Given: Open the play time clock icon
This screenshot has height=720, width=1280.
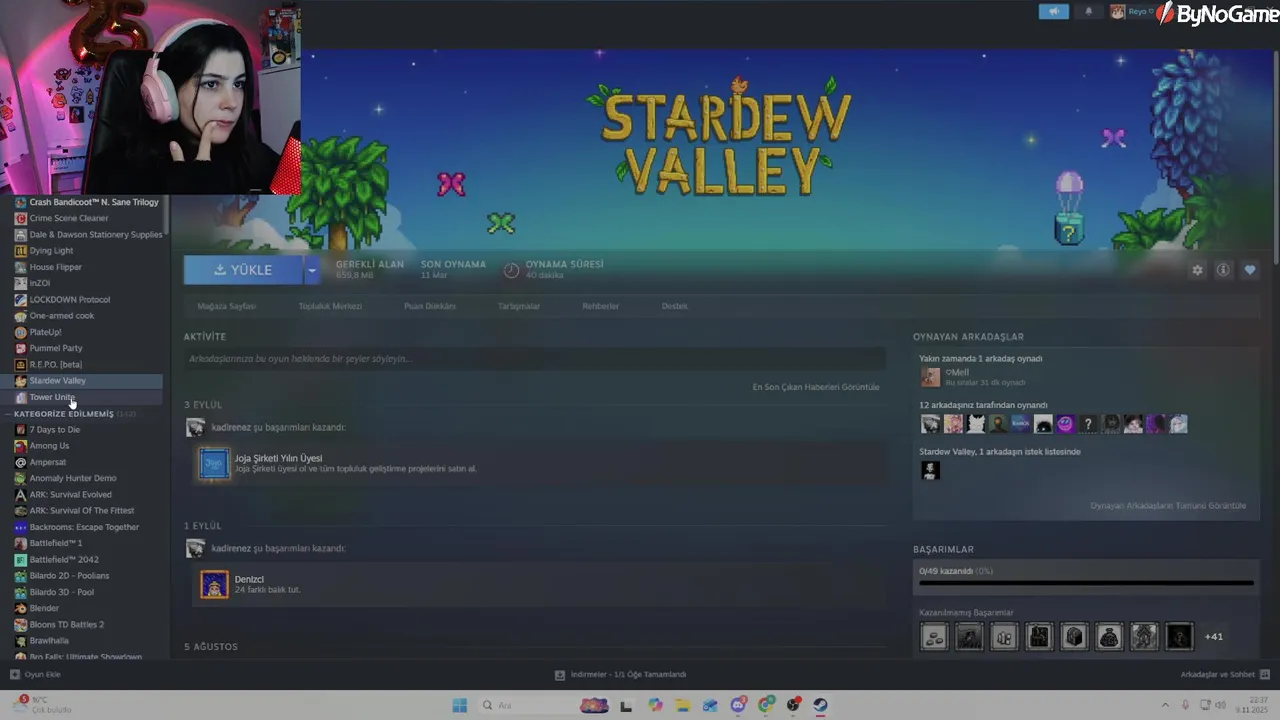Looking at the screenshot, I should click(x=511, y=270).
